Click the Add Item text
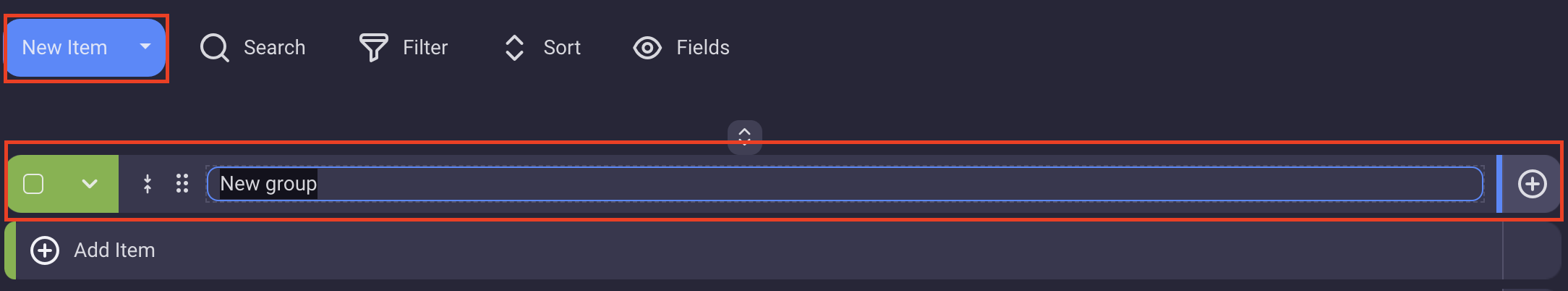 [x=114, y=250]
